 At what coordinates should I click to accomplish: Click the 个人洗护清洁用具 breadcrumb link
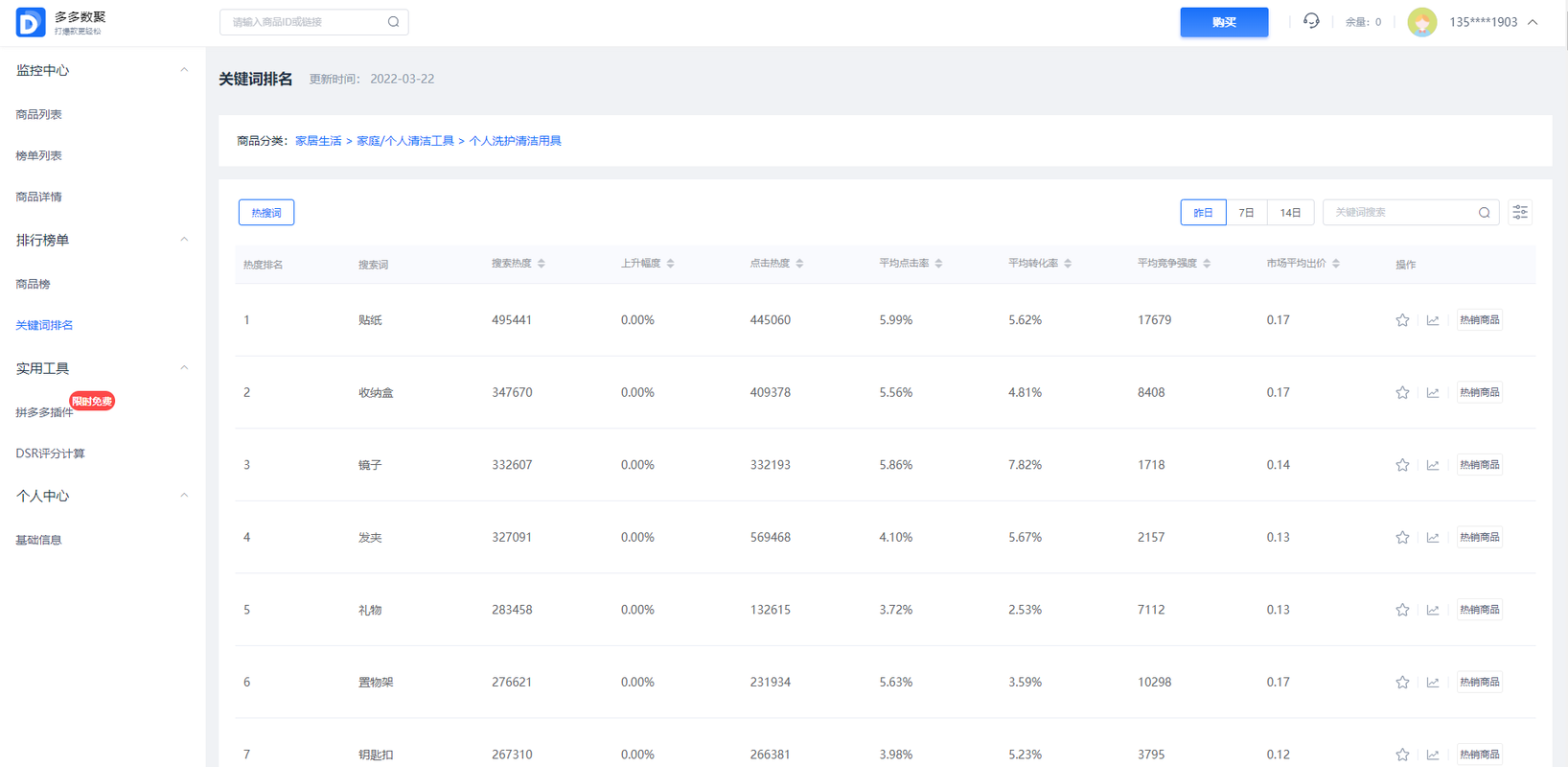516,141
